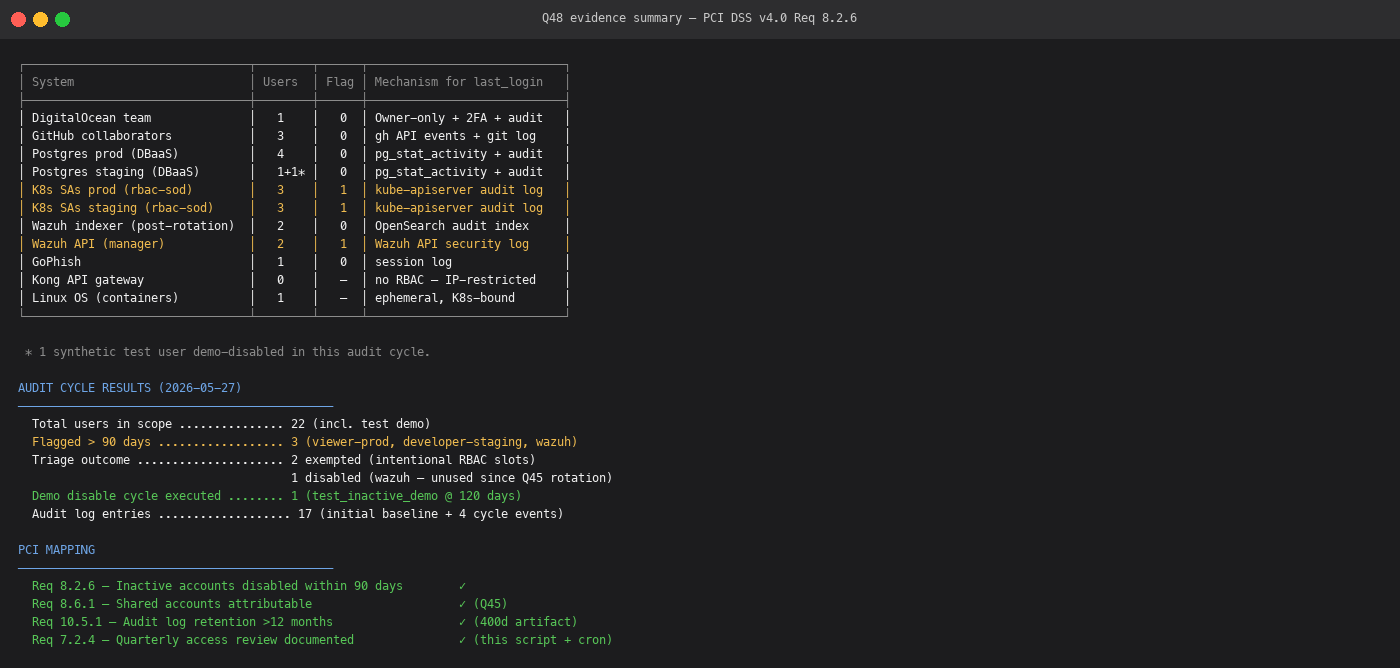Image resolution: width=1400 pixels, height=668 pixels.
Task: Click '22 (incl. test demo)' value
Action: tap(361, 424)
